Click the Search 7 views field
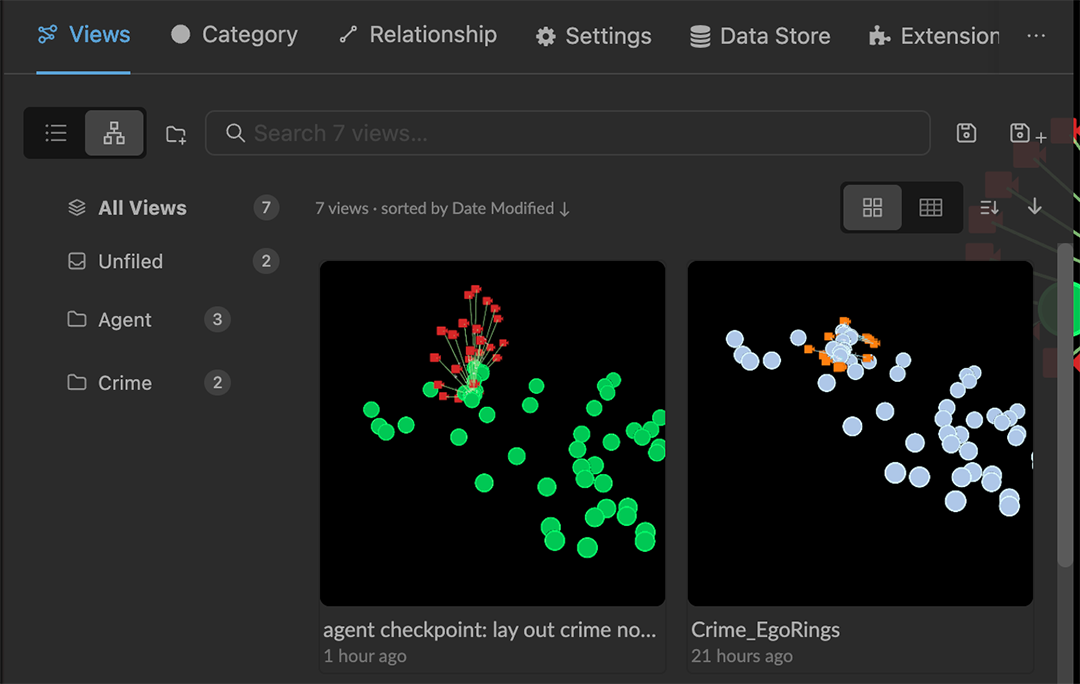This screenshot has height=684, width=1080. pyautogui.click(x=568, y=133)
